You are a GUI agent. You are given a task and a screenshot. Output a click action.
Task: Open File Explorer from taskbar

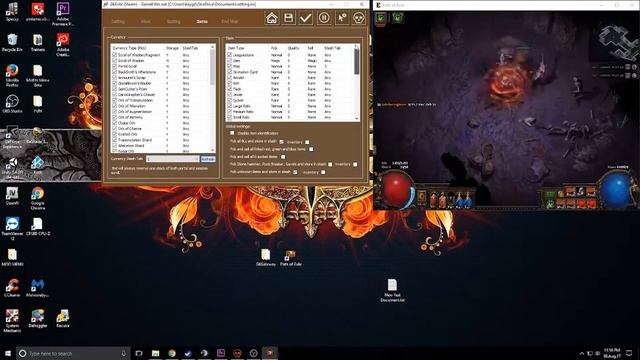tap(156, 353)
